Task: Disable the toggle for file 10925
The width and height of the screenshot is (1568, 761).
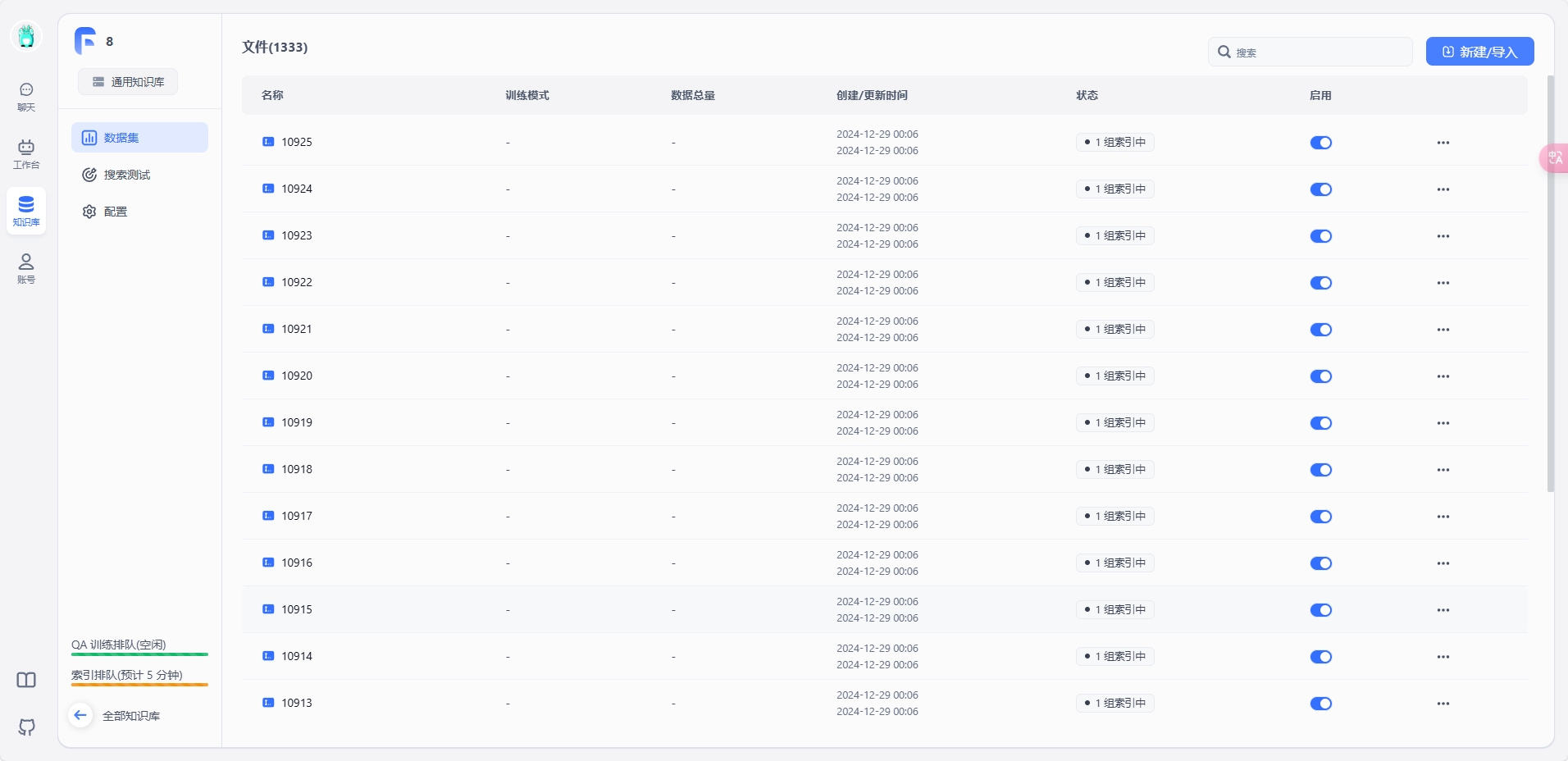Action: (x=1320, y=143)
